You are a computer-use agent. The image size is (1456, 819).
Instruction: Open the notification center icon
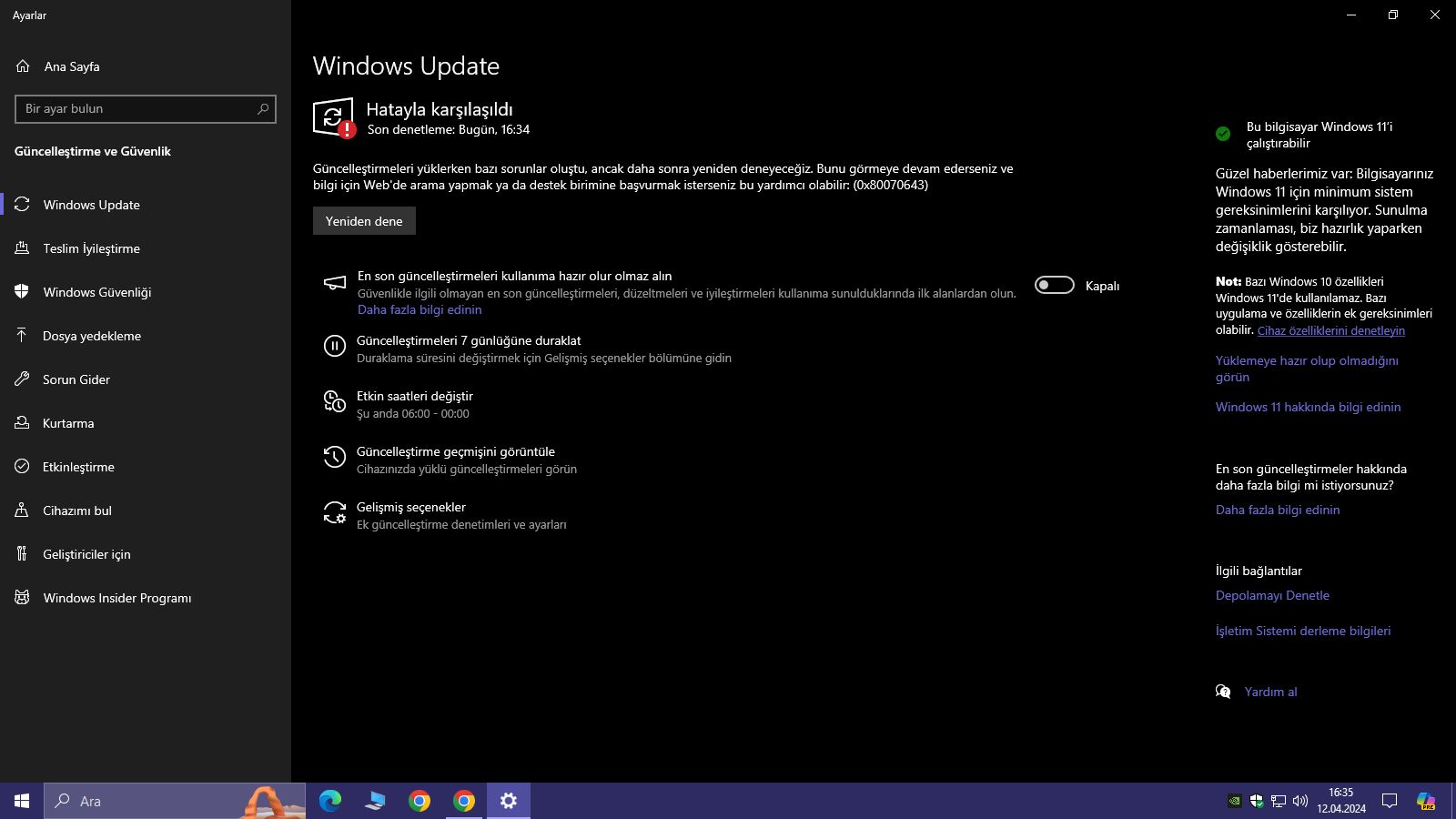tap(1390, 801)
